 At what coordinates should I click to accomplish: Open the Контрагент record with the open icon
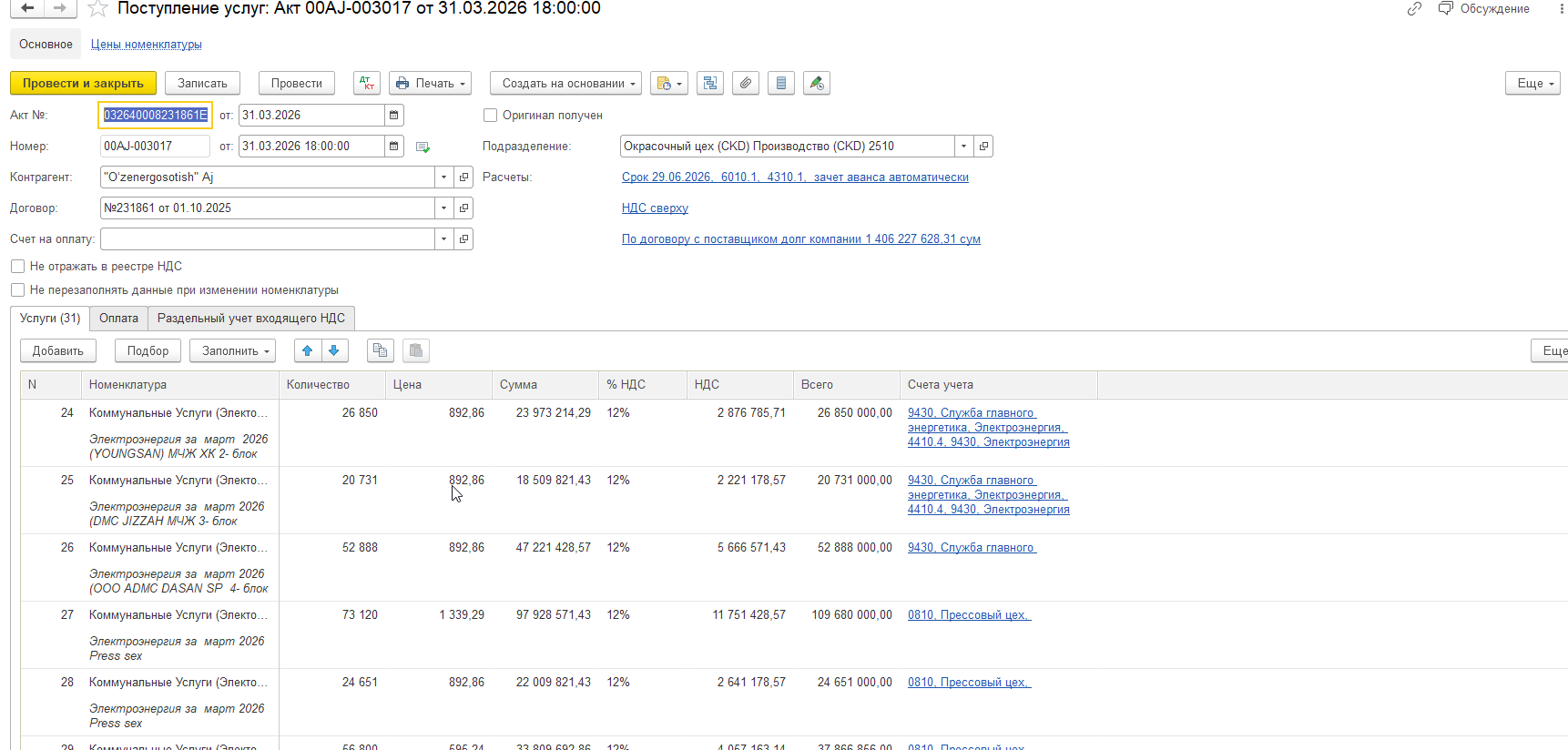463,177
